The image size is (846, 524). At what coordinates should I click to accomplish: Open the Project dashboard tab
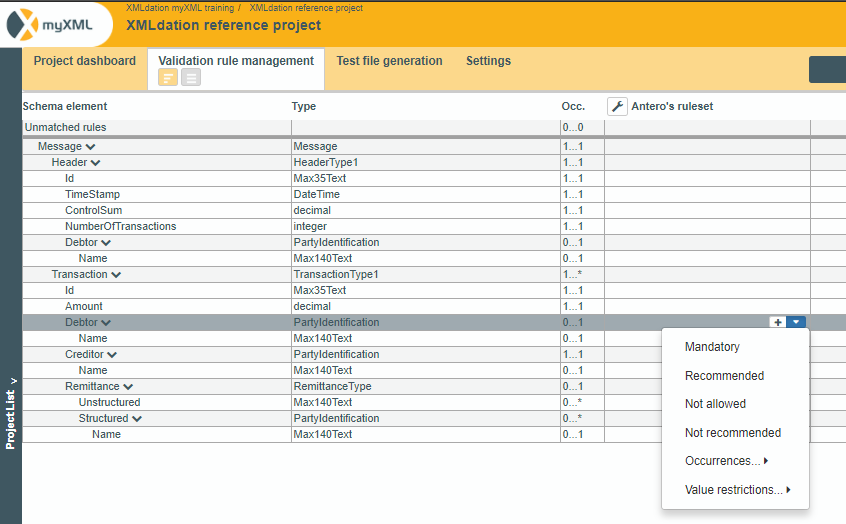click(85, 61)
